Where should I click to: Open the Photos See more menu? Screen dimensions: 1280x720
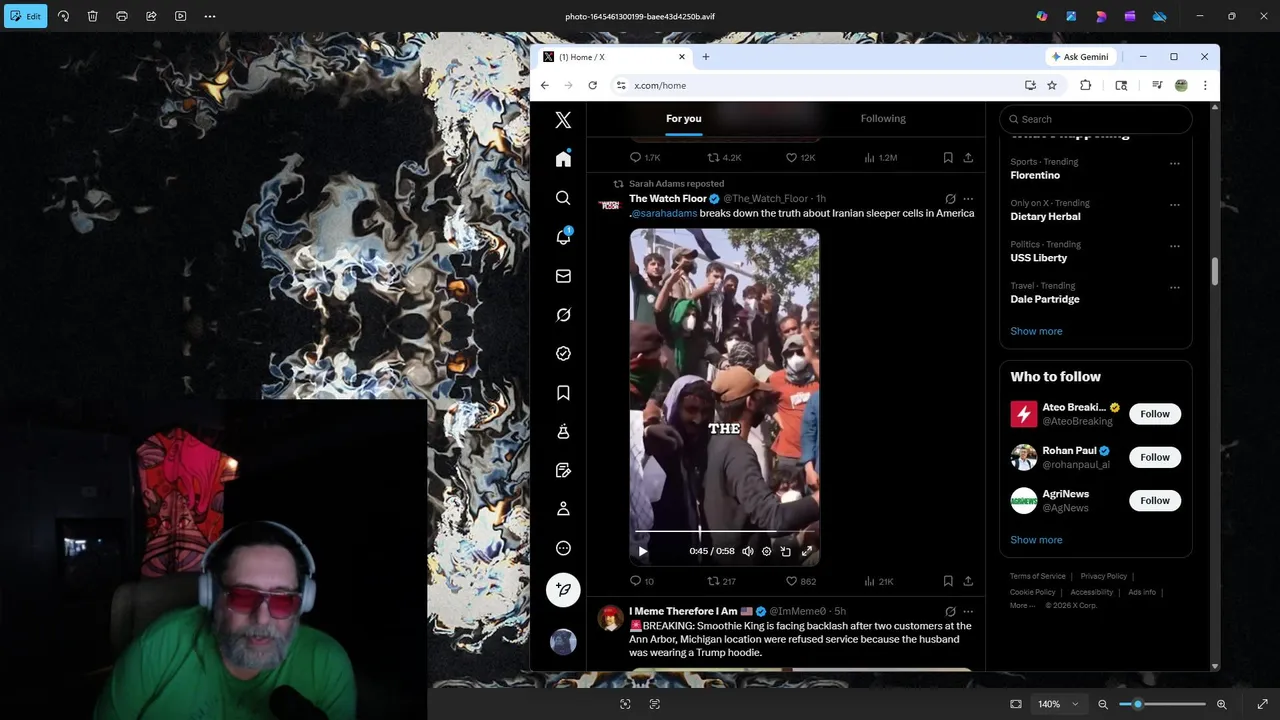click(210, 16)
